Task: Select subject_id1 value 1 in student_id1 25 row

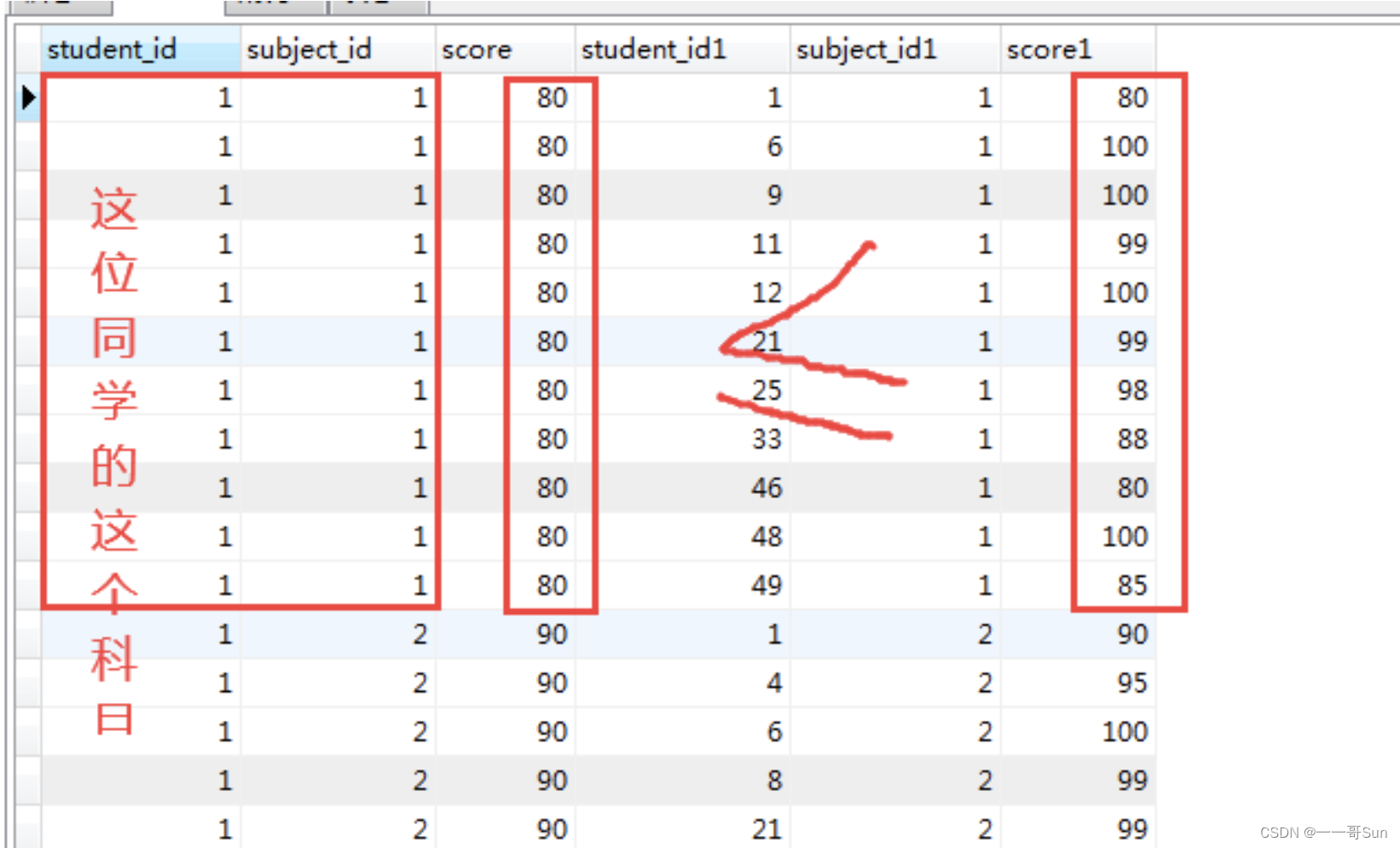Action: (x=894, y=390)
